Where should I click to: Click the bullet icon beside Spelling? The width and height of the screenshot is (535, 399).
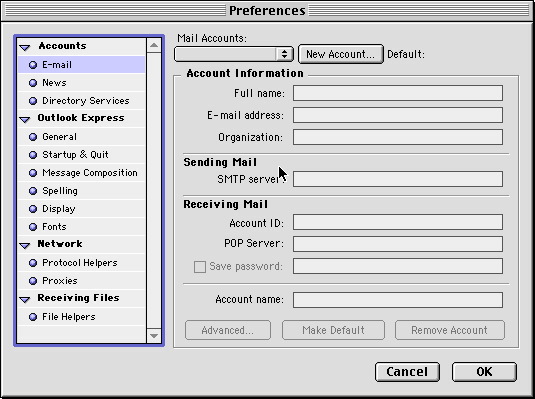[33, 191]
